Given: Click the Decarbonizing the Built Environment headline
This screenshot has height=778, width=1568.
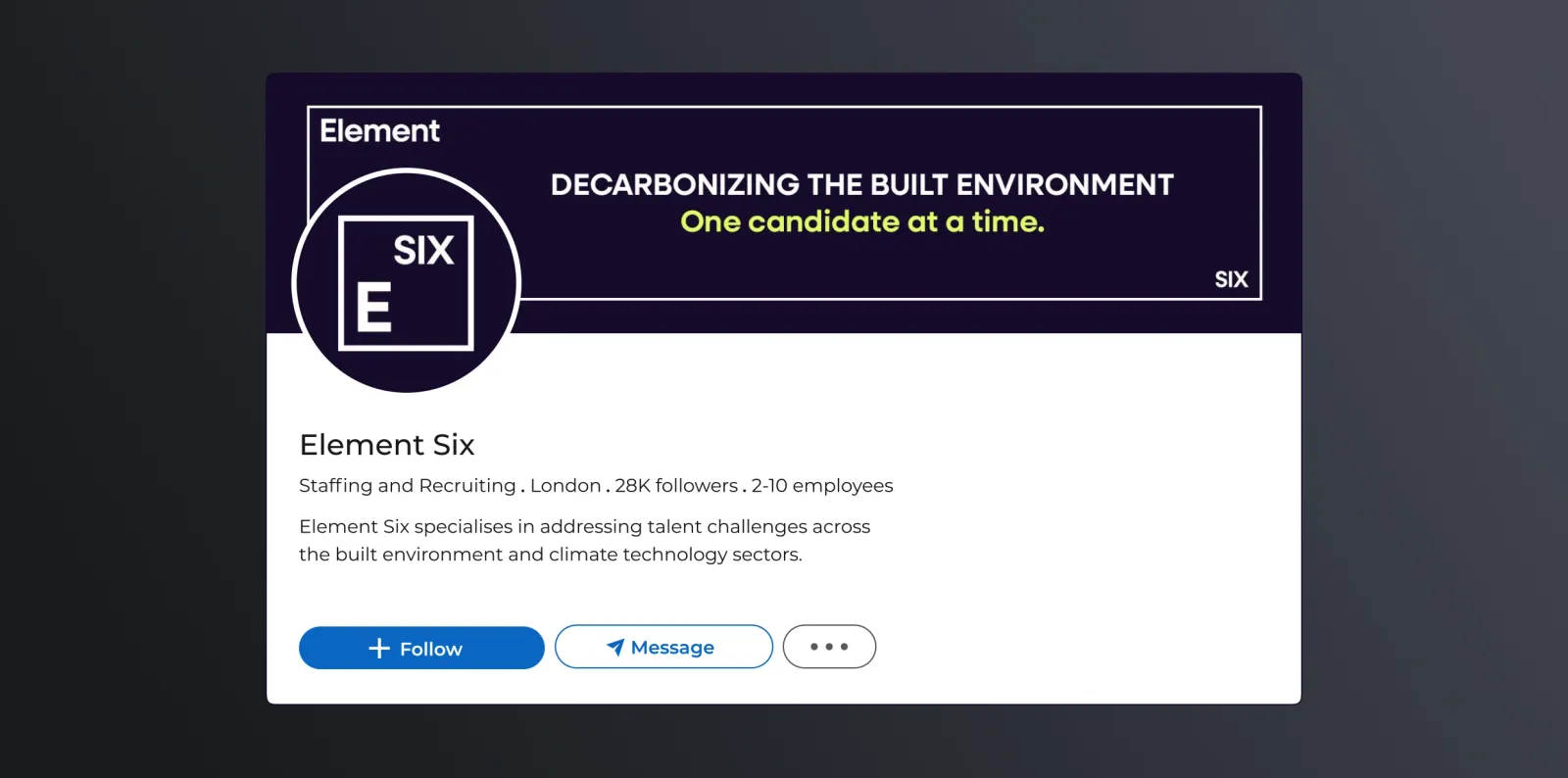Looking at the screenshot, I should click(x=862, y=184).
